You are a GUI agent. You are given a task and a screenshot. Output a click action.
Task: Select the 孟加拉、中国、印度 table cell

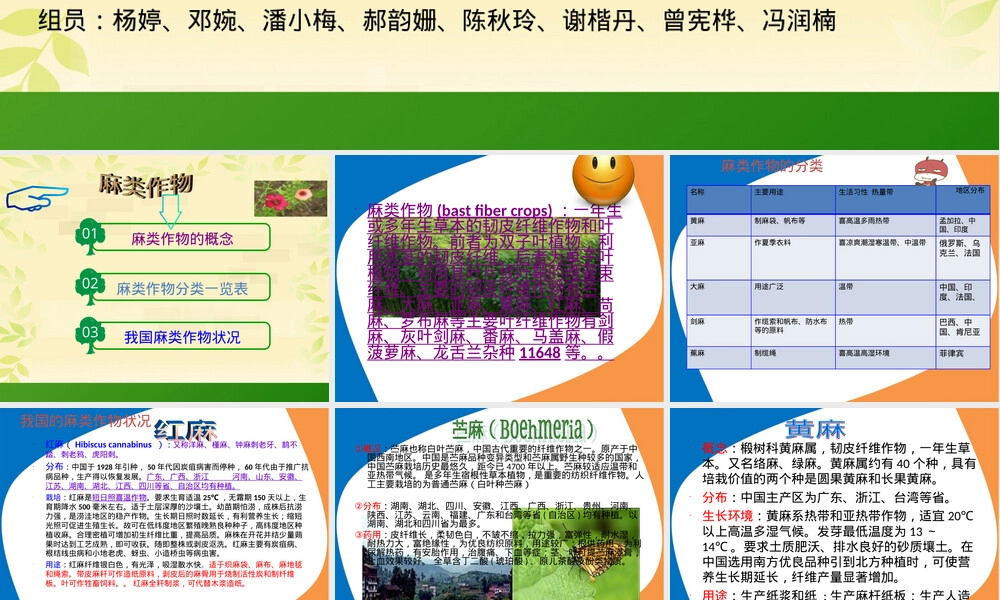pyautogui.click(x=962, y=224)
